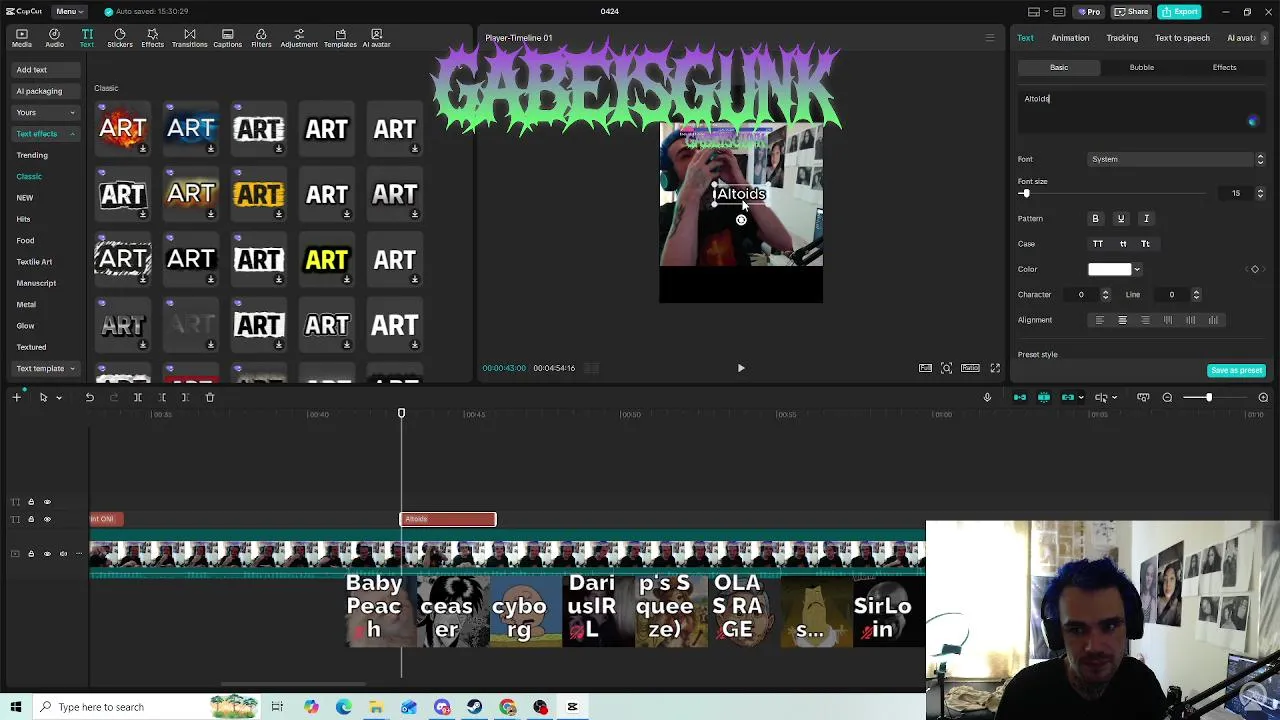Step the font size value
Screen dimensions: 1280x720
pyautogui.click(x=1260, y=193)
